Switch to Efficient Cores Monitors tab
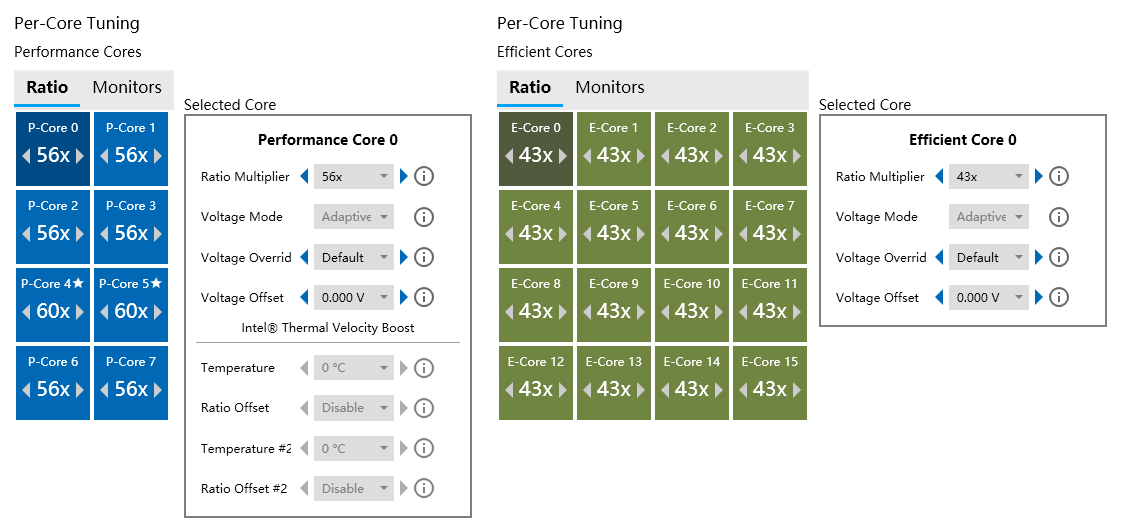 pos(610,88)
